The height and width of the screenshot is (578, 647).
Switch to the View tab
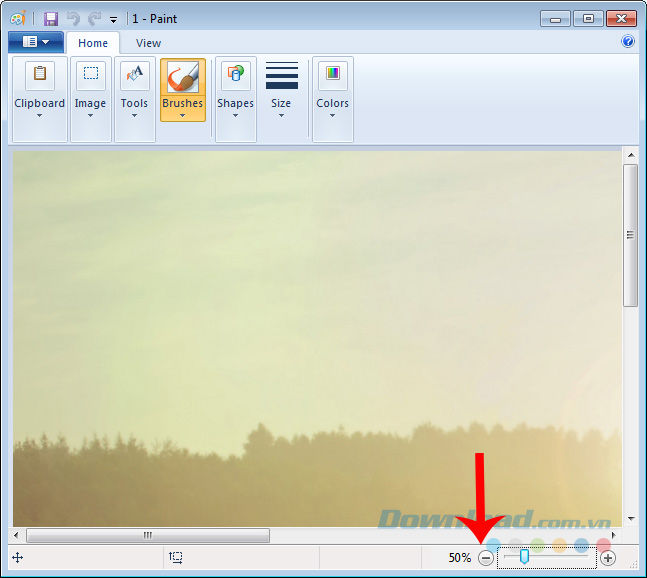click(x=148, y=43)
